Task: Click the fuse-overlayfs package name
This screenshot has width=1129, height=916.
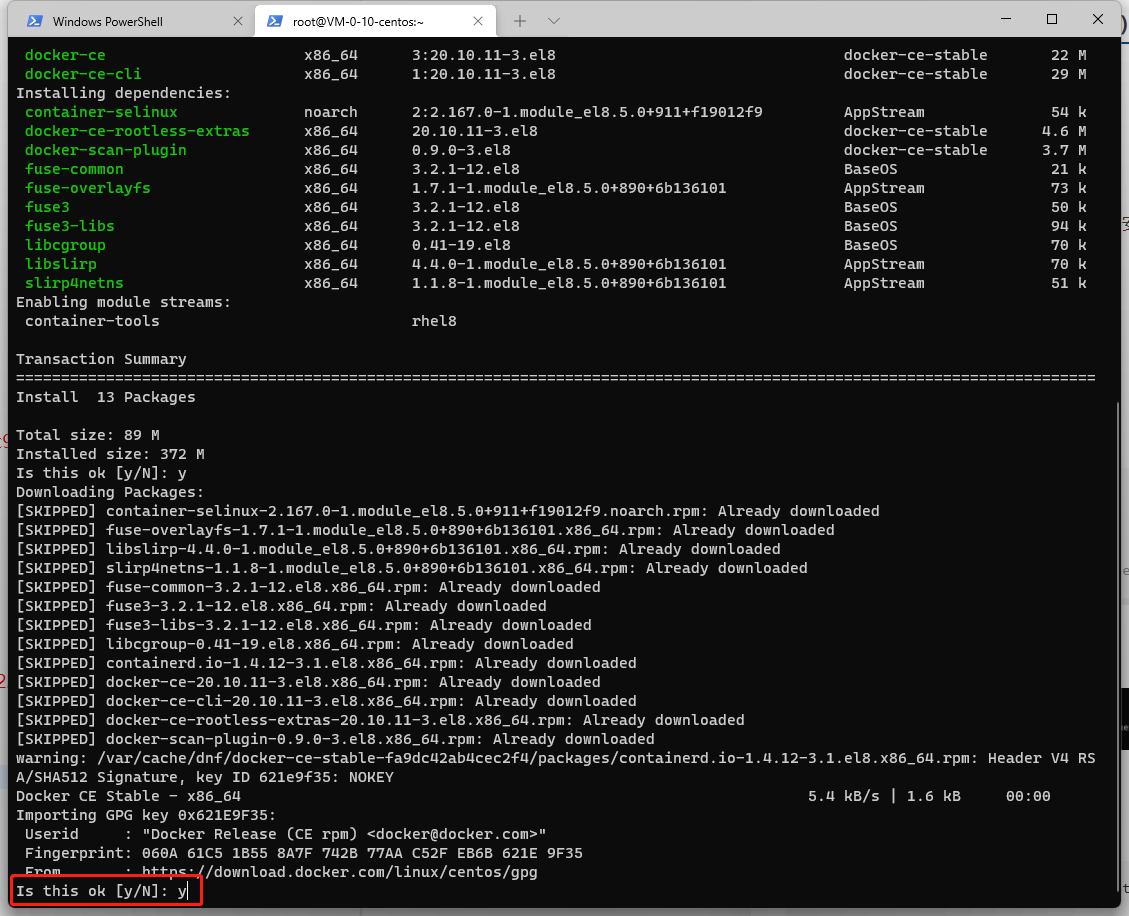Action: (x=87, y=188)
